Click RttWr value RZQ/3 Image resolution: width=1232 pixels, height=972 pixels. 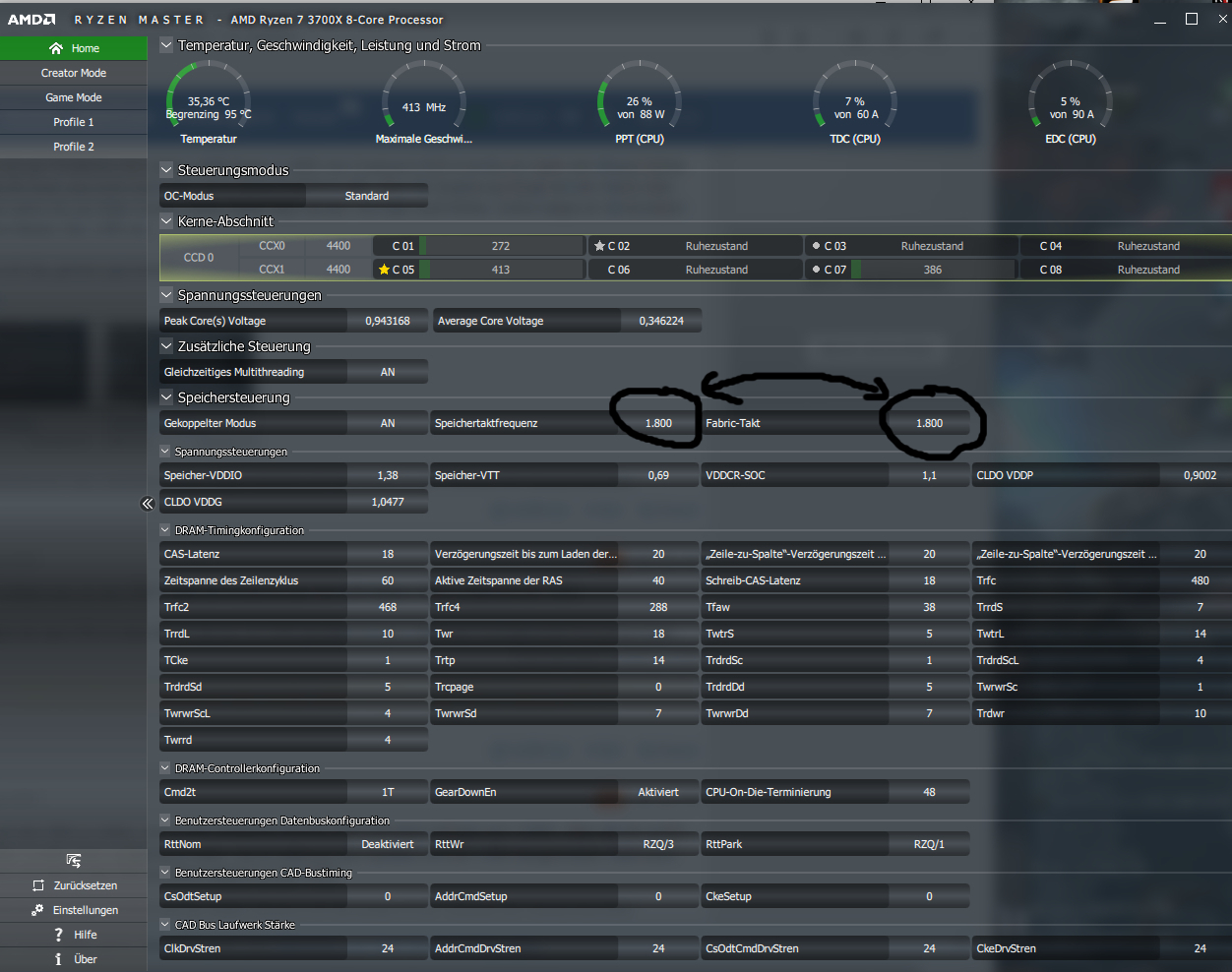pos(658,844)
